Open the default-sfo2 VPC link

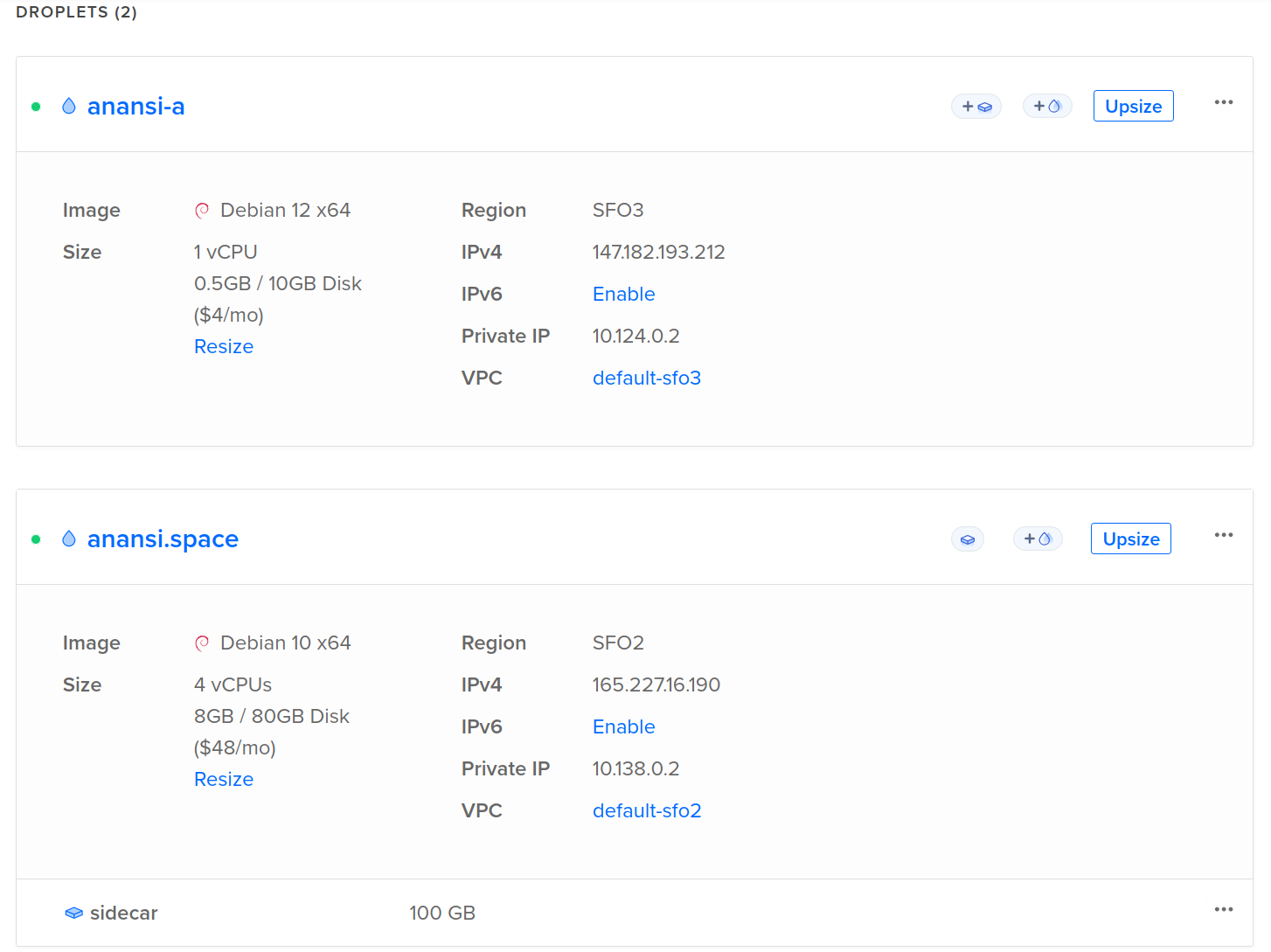pyautogui.click(x=647, y=810)
